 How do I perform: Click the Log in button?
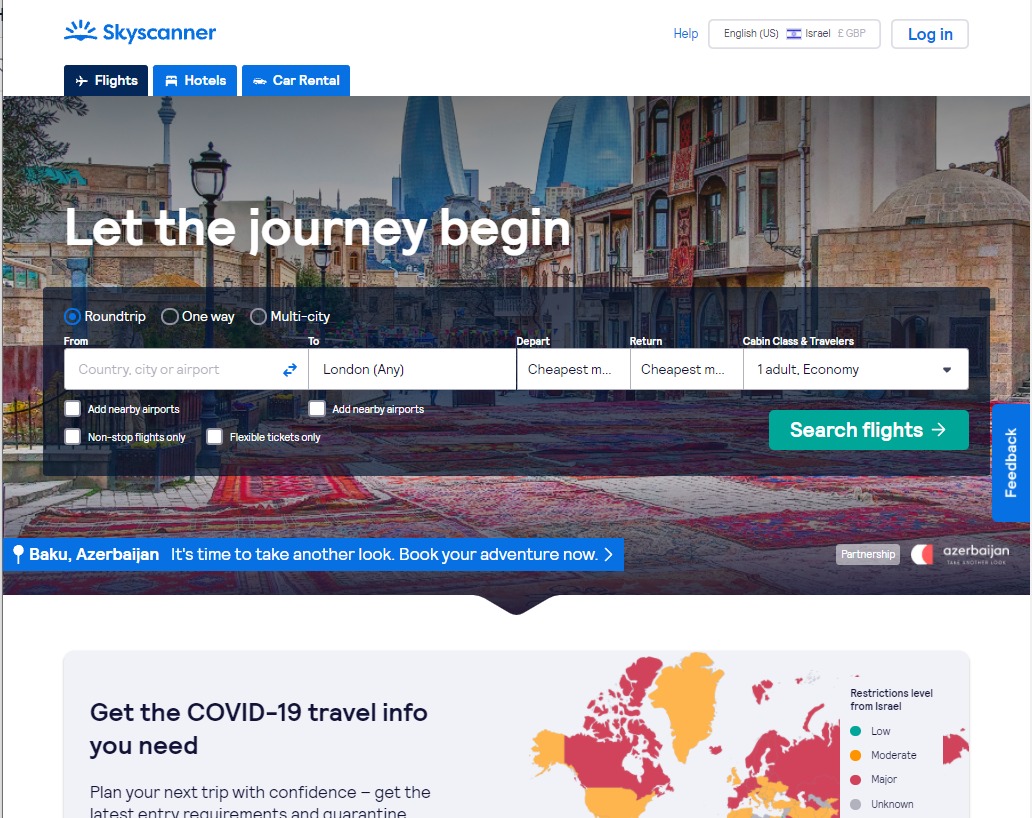(930, 34)
